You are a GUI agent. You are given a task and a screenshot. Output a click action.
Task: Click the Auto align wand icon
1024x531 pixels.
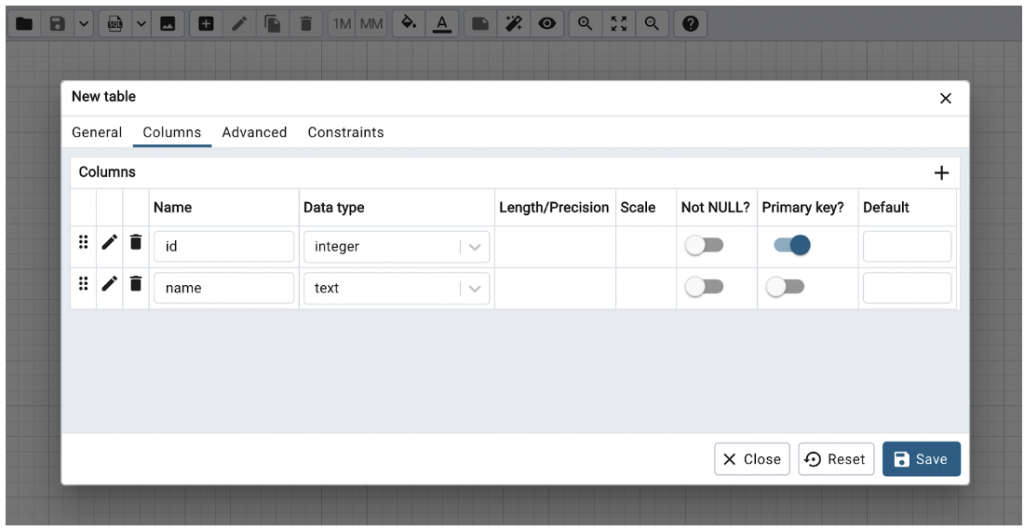[x=513, y=24]
